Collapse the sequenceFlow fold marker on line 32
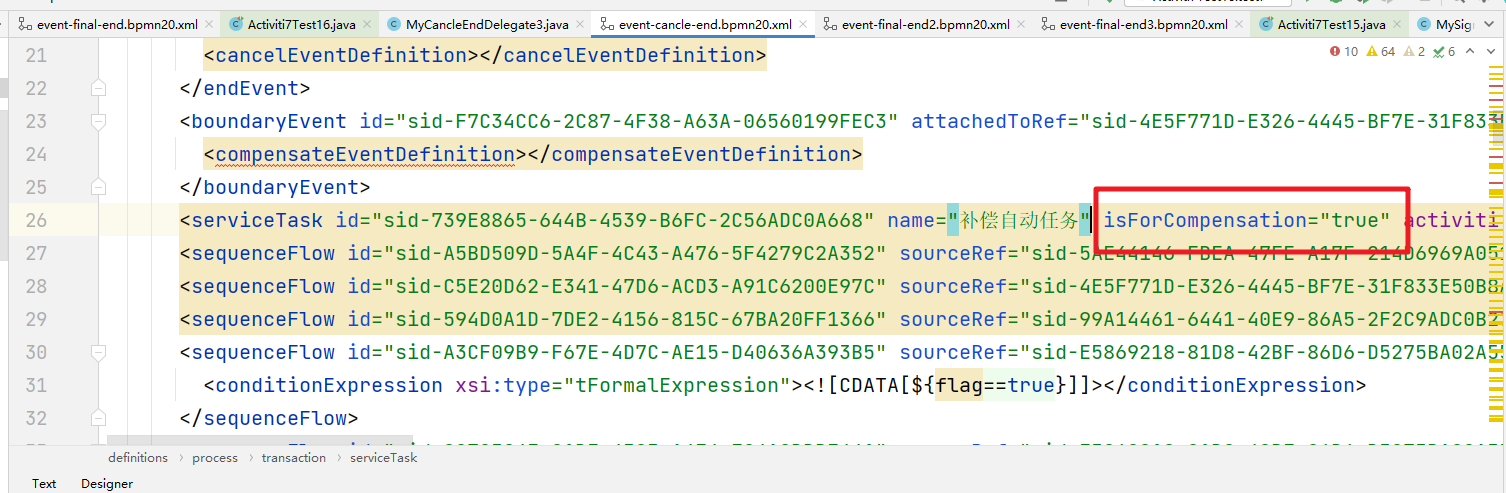The image size is (1506, 493). (98, 418)
